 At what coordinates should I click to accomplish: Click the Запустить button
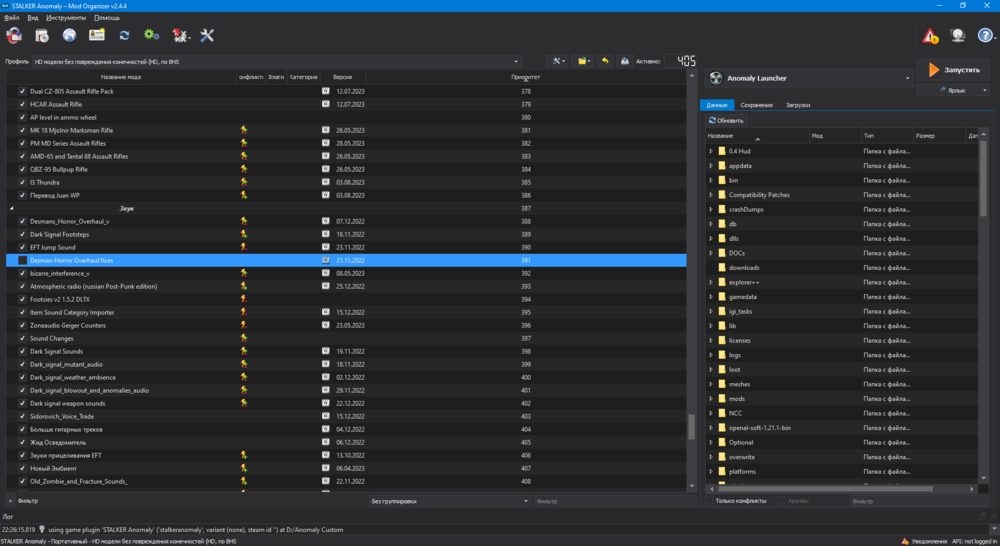coord(953,70)
